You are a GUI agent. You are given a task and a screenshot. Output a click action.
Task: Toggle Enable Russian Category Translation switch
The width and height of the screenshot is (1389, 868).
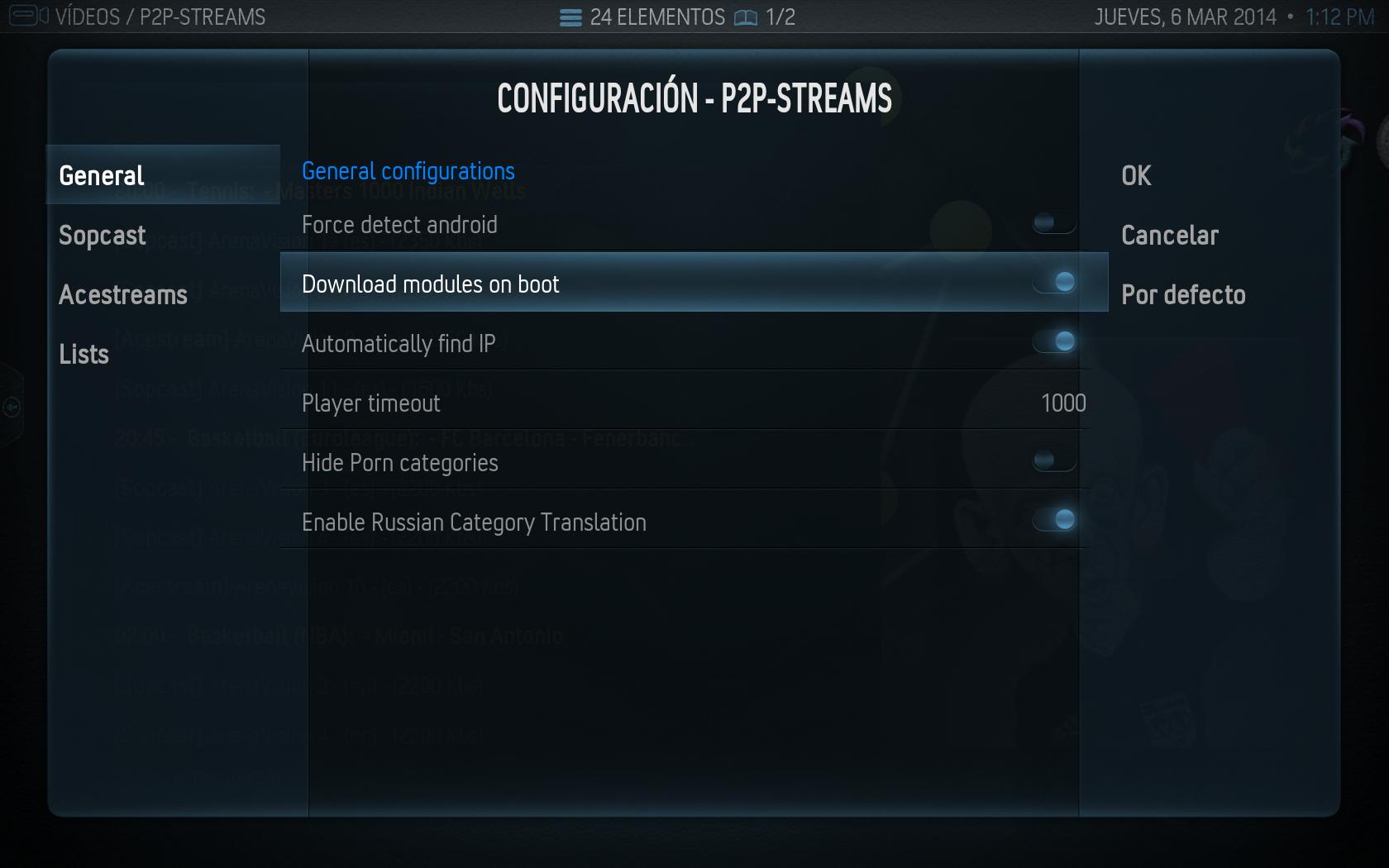[1054, 520]
